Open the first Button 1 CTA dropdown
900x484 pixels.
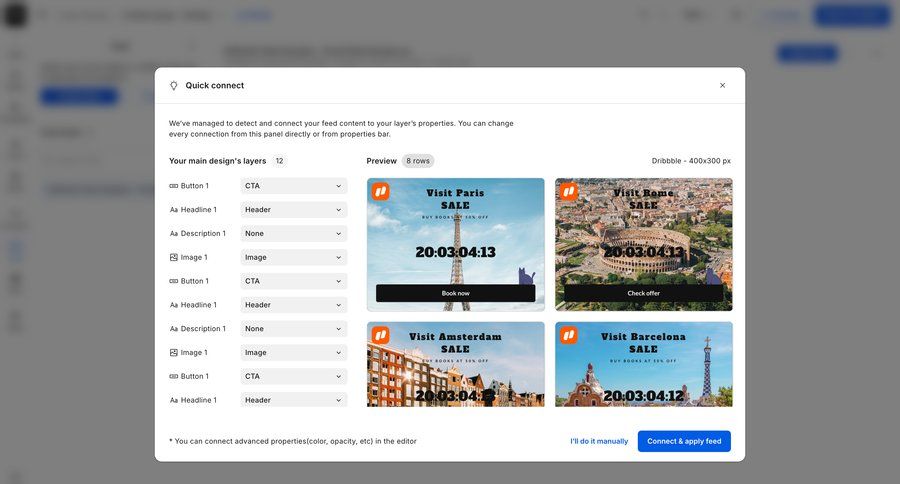[293, 186]
